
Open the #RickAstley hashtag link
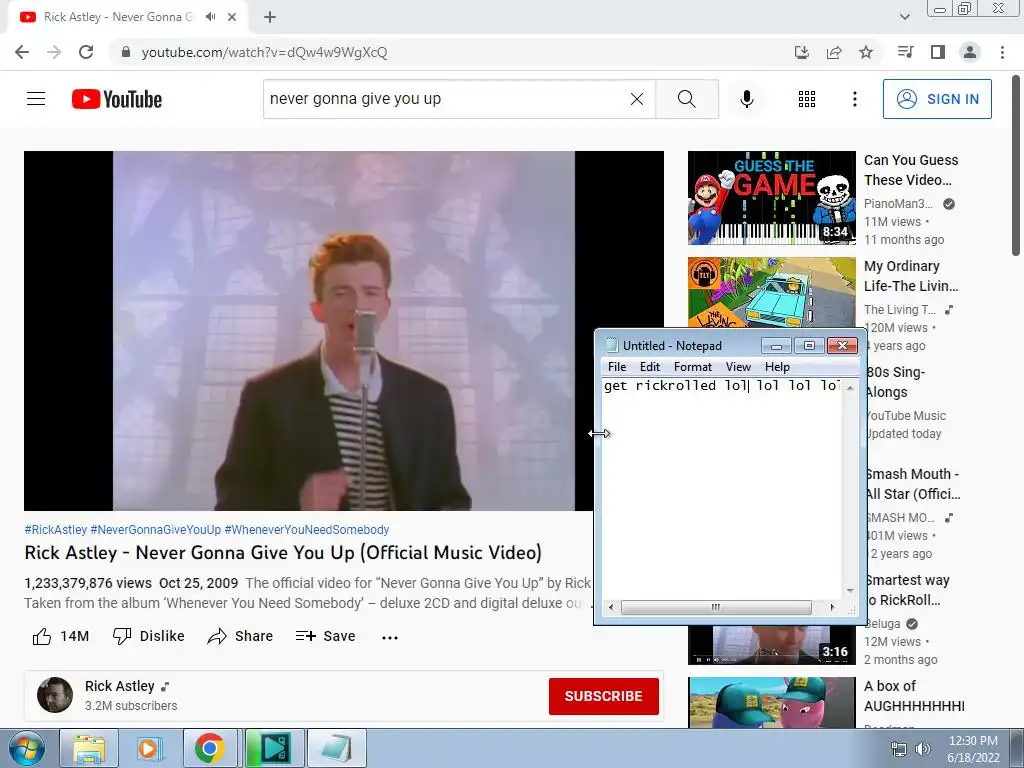point(56,530)
